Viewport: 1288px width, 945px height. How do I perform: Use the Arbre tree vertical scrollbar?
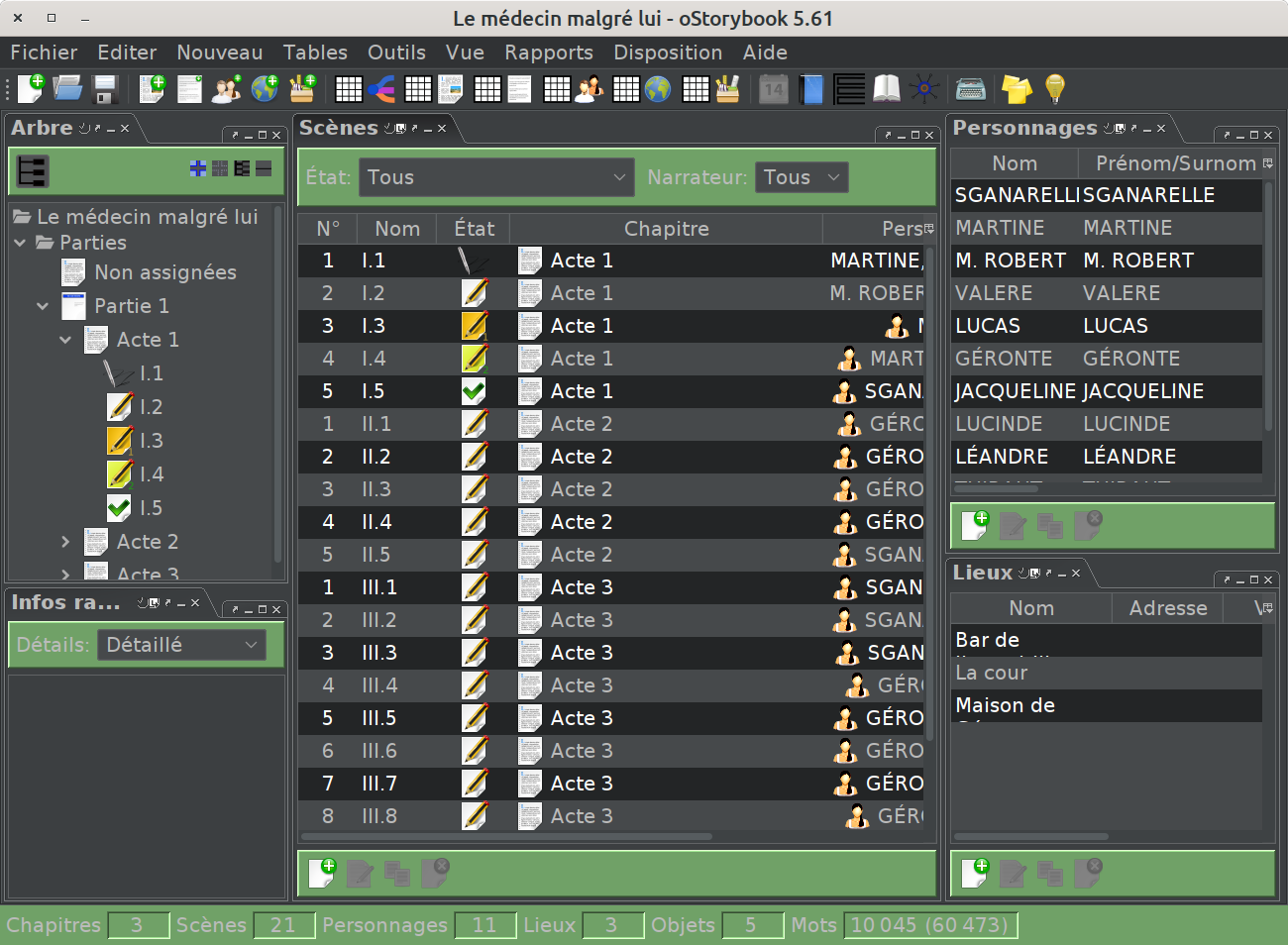coord(277,386)
